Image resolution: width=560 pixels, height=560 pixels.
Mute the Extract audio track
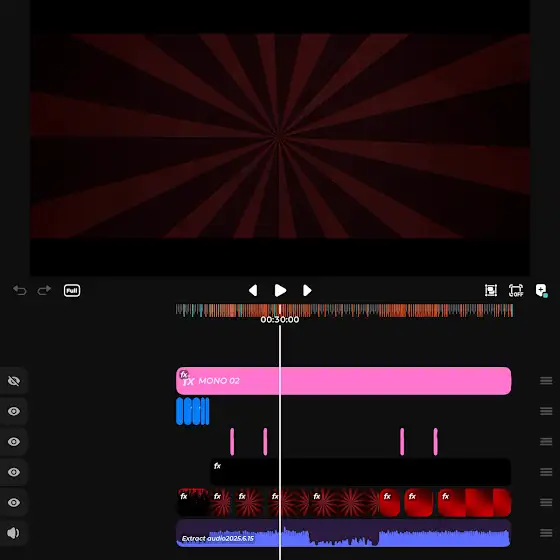(14, 533)
